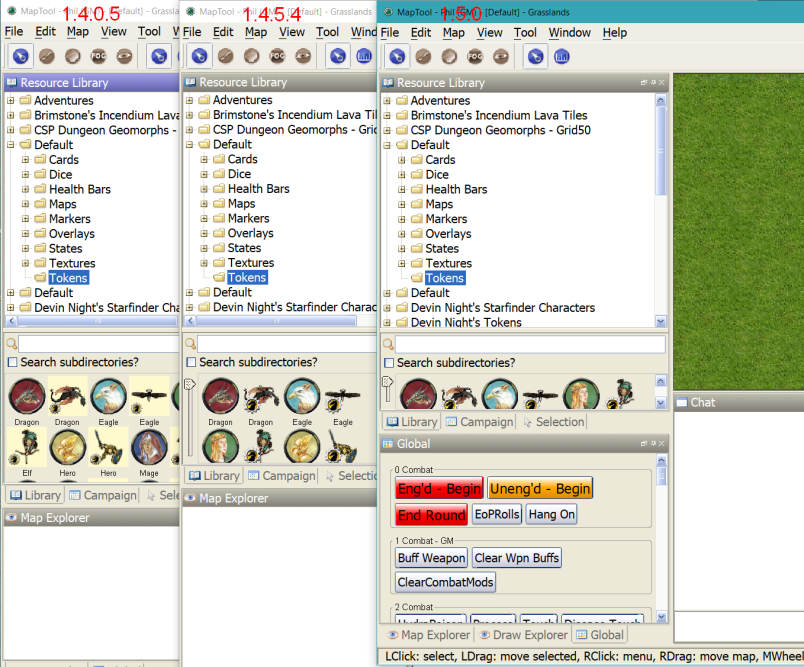Pick the red dragon token in 1.5.0 library

pyautogui.click(x=418, y=393)
